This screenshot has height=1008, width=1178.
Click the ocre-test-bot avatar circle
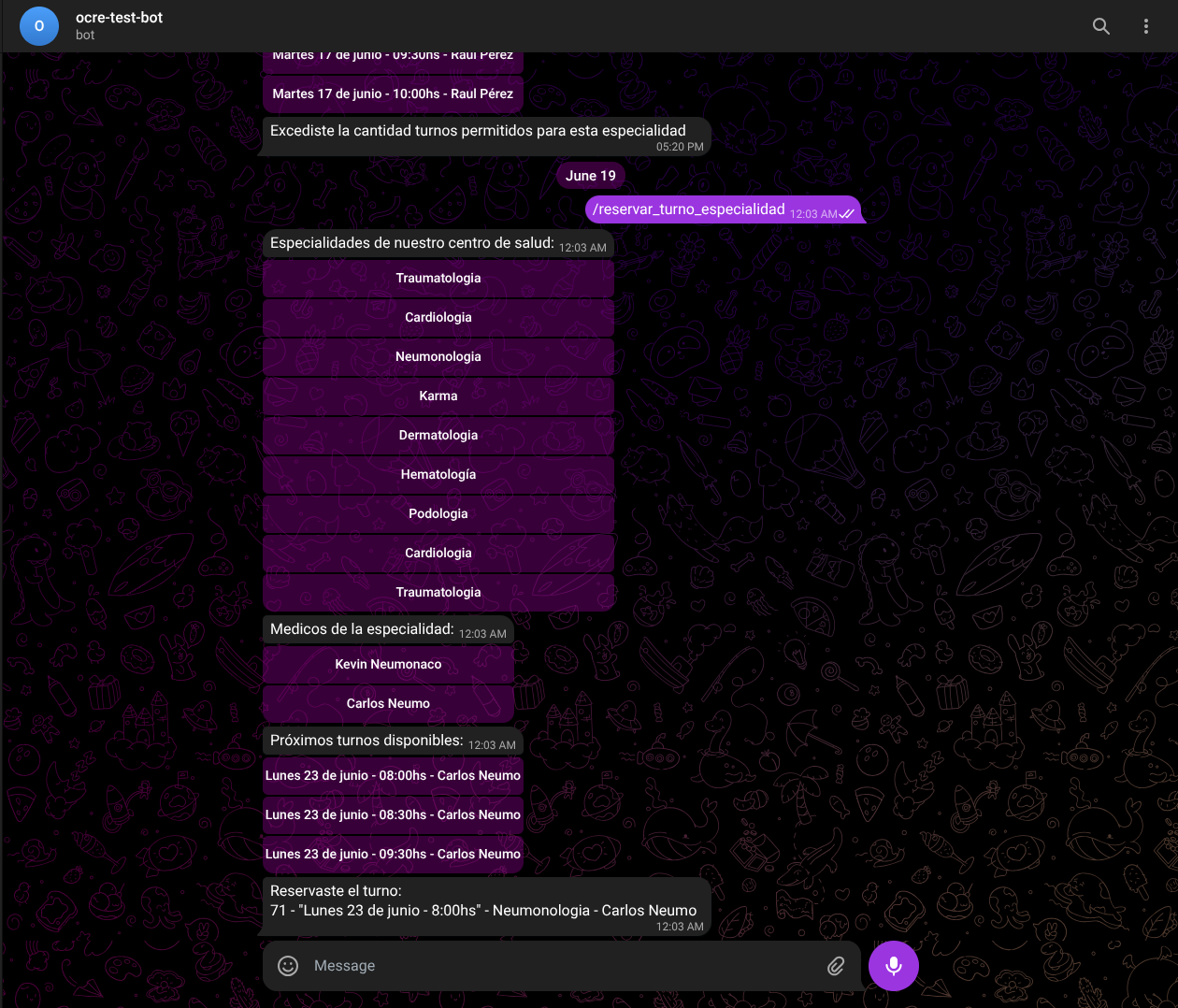39,26
